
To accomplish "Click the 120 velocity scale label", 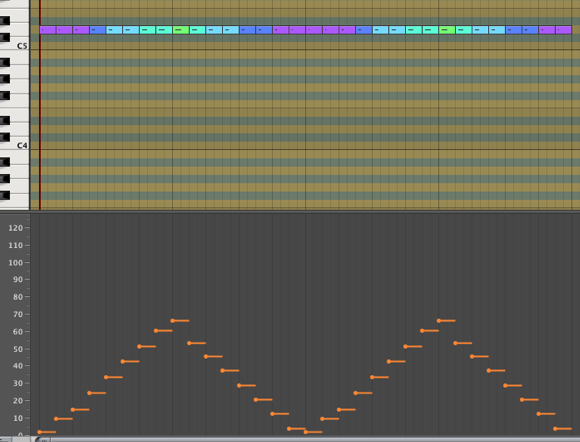I will [x=16, y=228].
